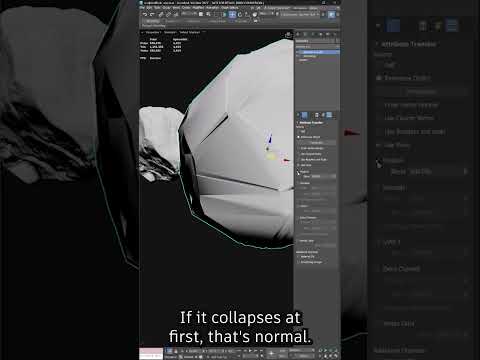Click the ViewCube home icon in viewport

pyautogui.click(x=288, y=34)
